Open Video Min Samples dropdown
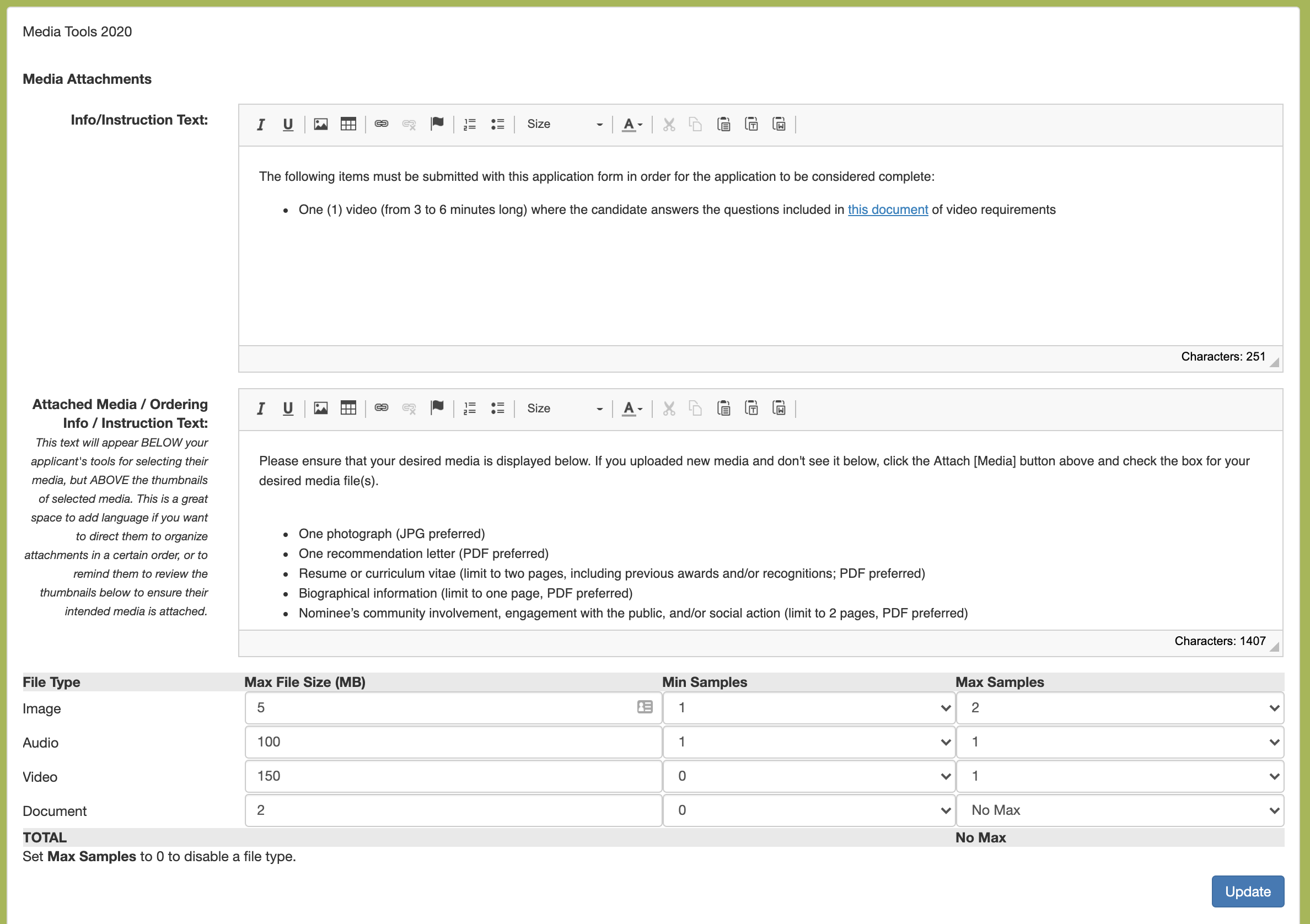This screenshot has height=924, width=1310. (809, 776)
